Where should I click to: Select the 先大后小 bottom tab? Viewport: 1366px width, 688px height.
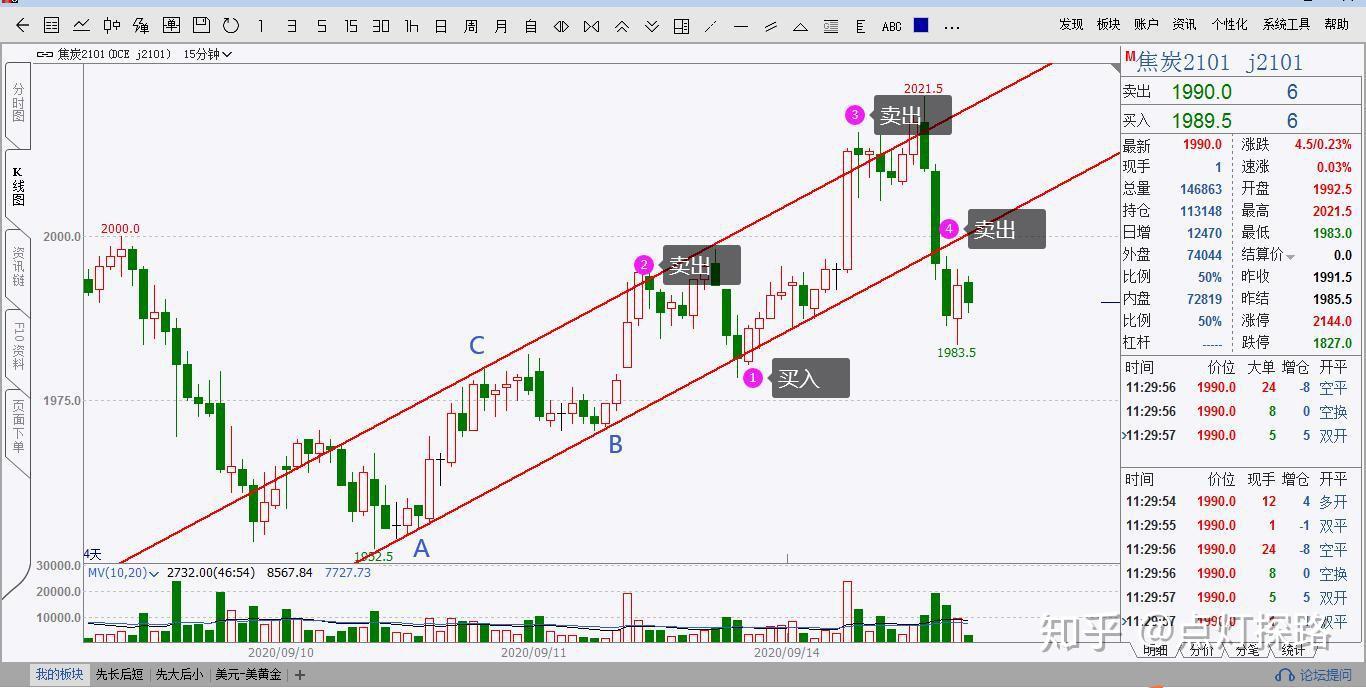pyautogui.click(x=179, y=675)
